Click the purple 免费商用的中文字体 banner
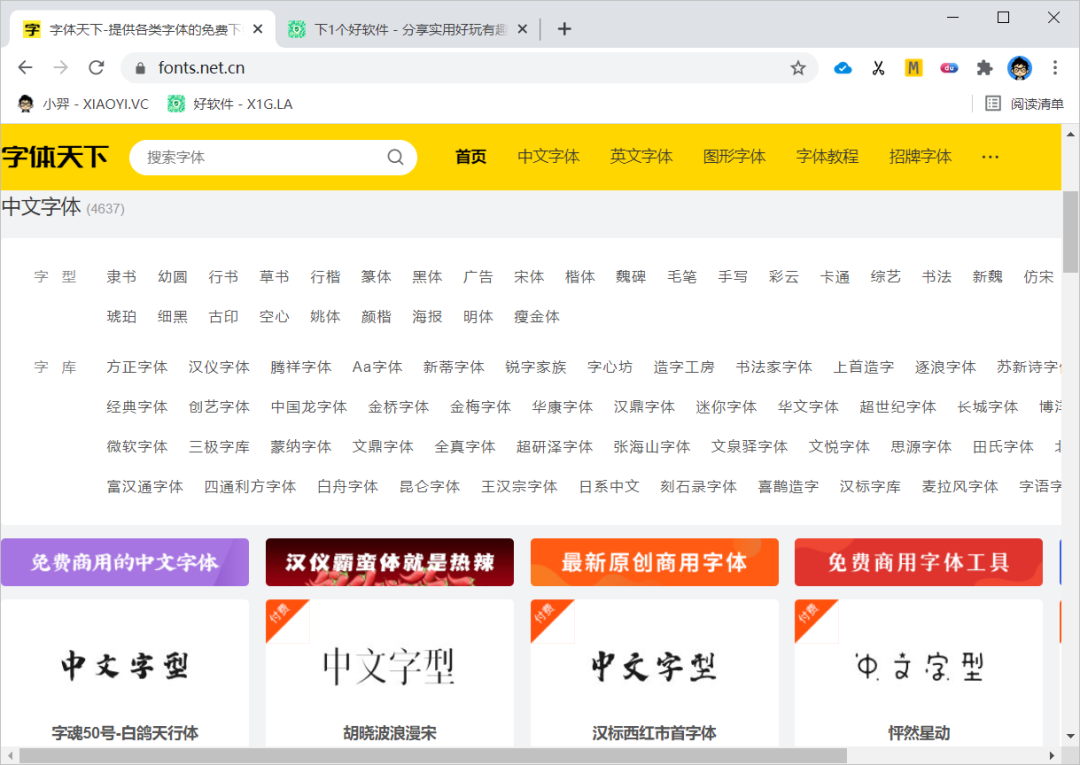The width and height of the screenshot is (1080, 765). (125, 562)
